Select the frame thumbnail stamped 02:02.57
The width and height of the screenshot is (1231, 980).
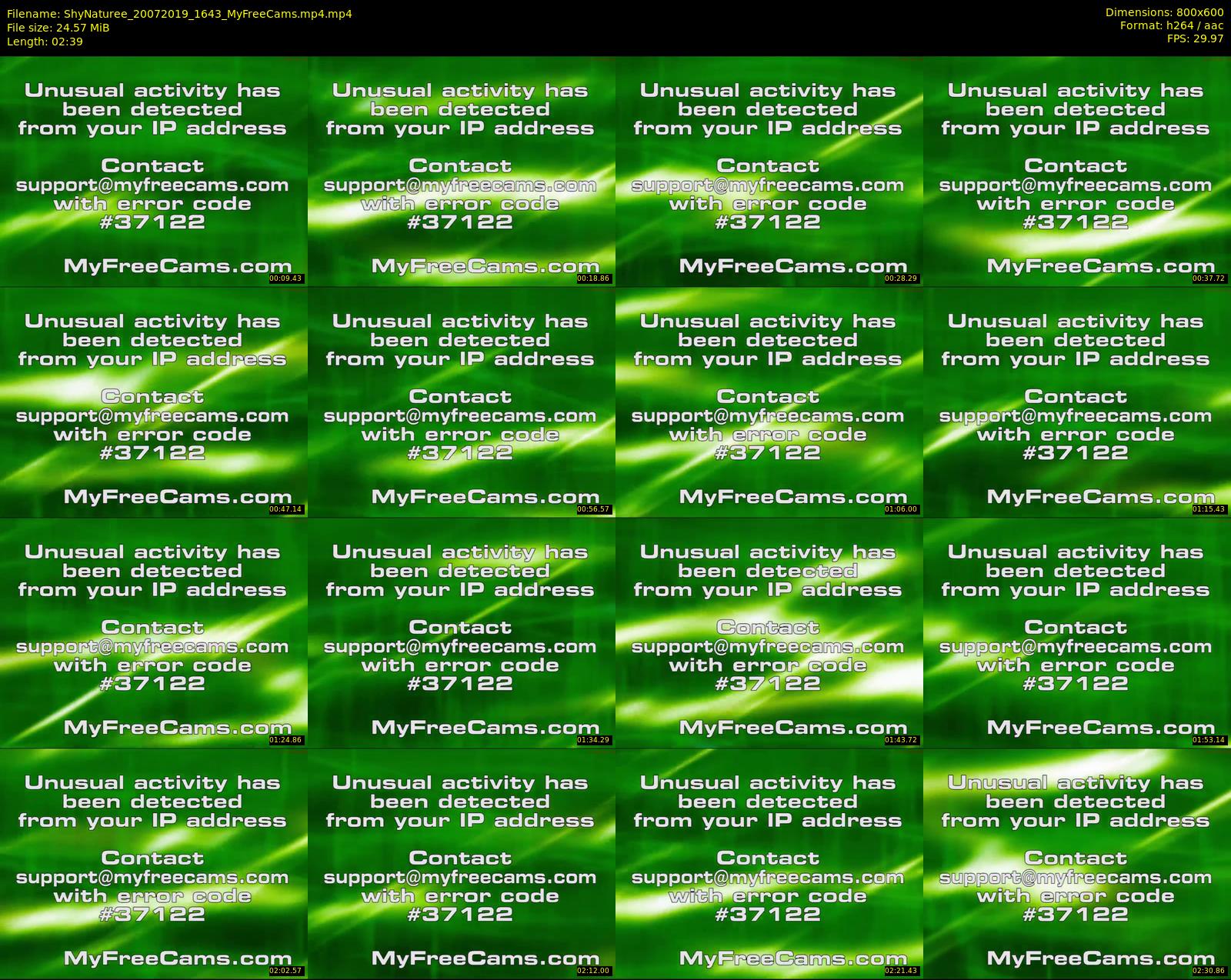pos(154,863)
